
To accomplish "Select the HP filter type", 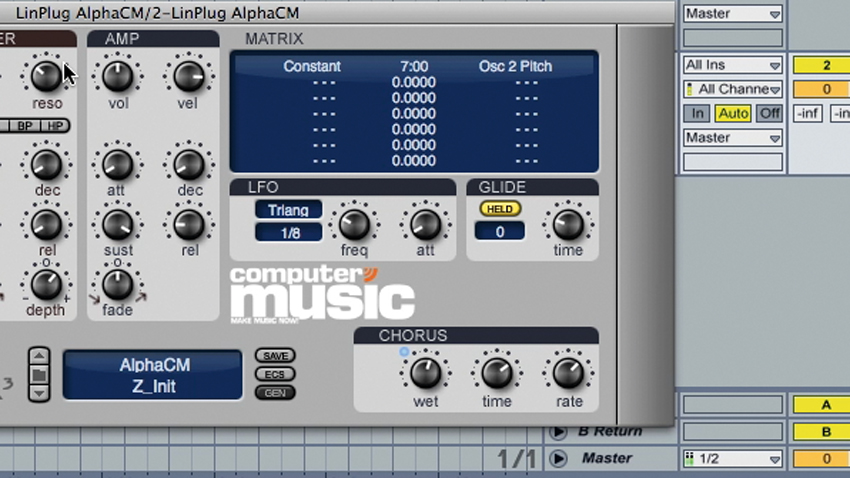I will point(55,126).
